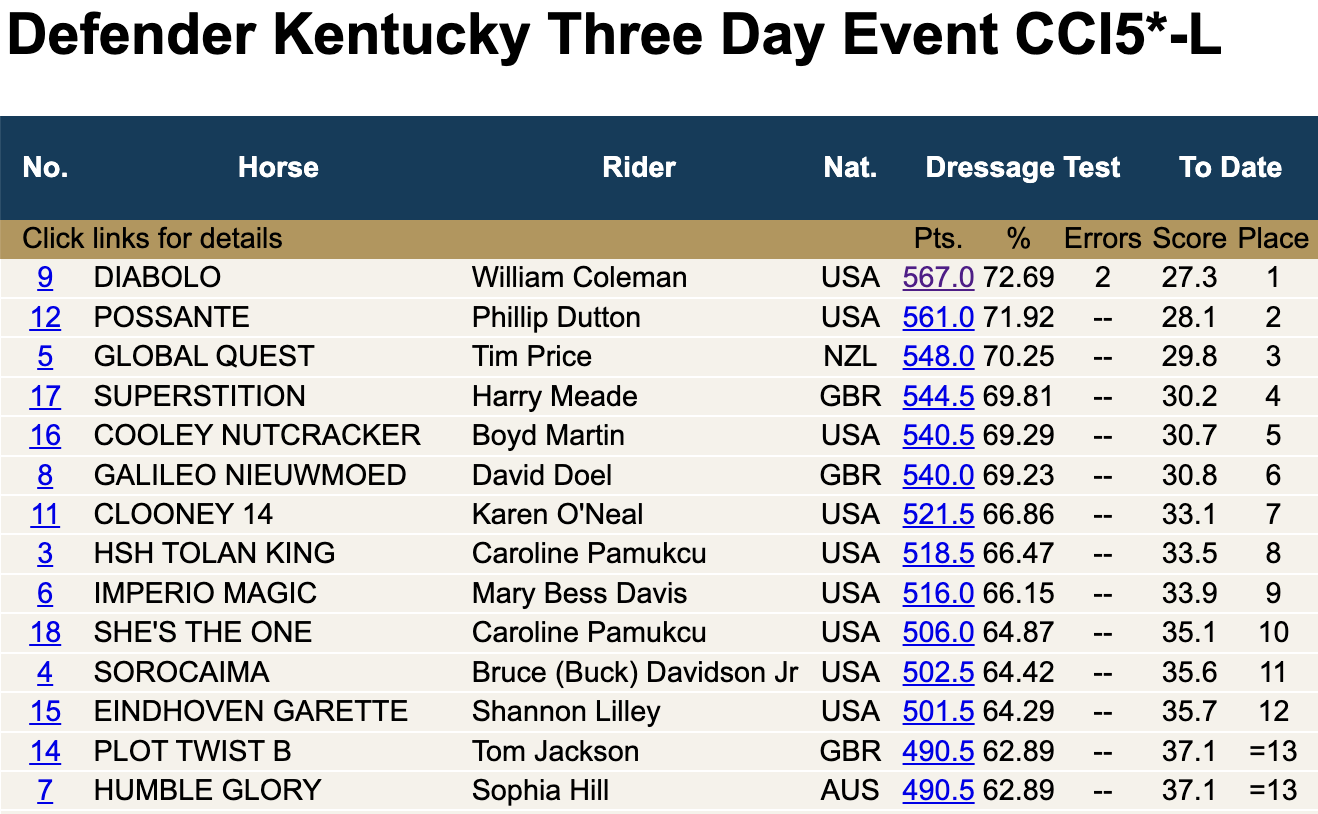The image size is (1318, 814).
Task: Open entry number 14 PLOT TWIST B
Action: (x=45, y=751)
